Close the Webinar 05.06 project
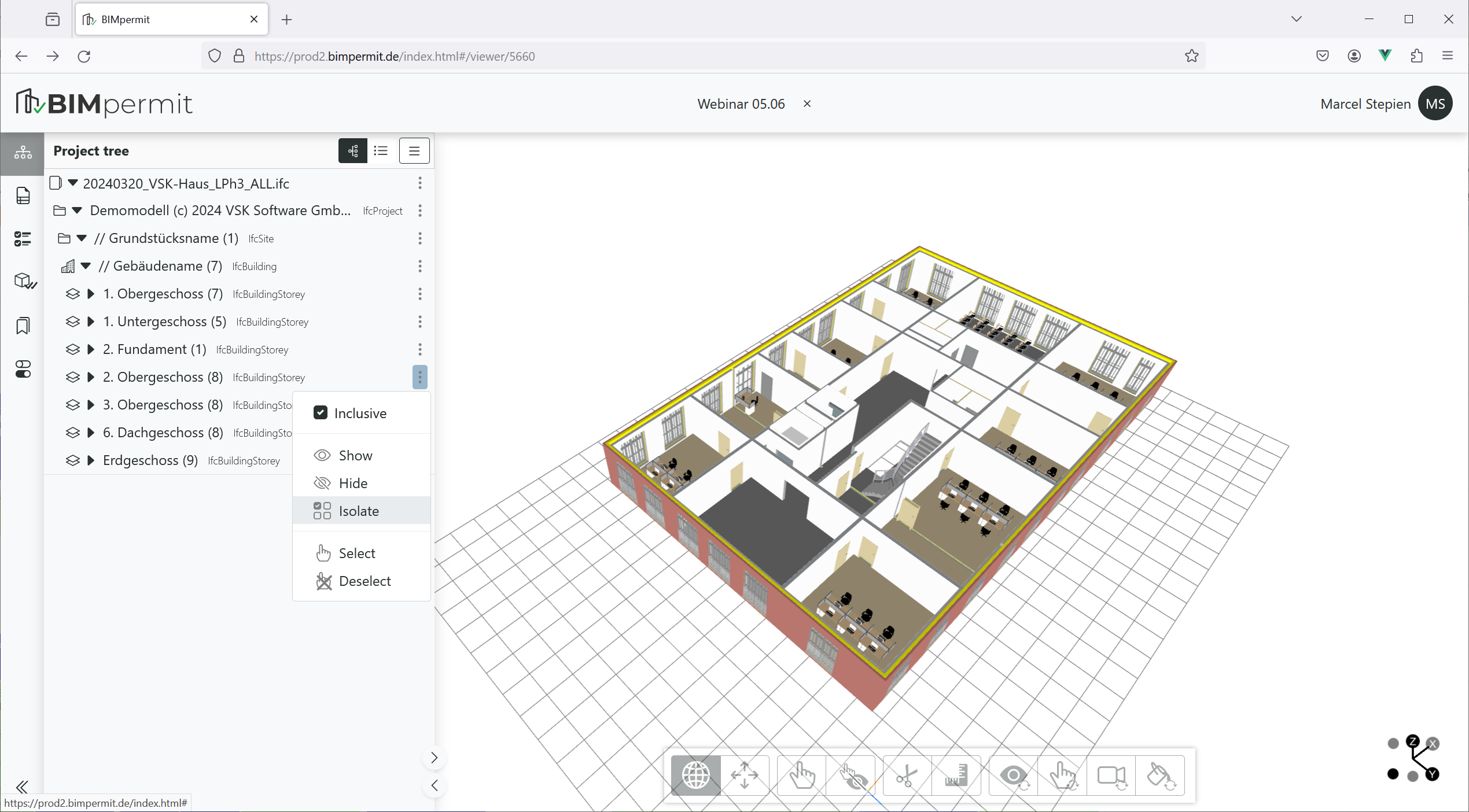The width and height of the screenshot is (1469, 812). click(x=807, y=104)
